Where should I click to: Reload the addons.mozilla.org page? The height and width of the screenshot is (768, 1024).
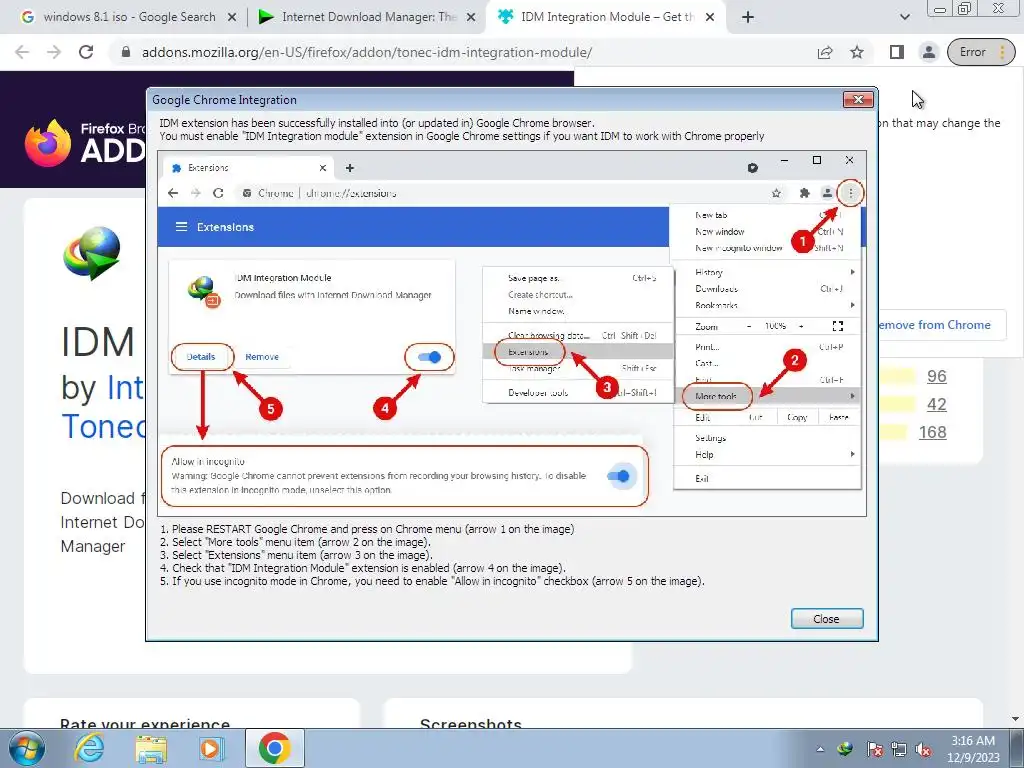click(x=86, y=52)
